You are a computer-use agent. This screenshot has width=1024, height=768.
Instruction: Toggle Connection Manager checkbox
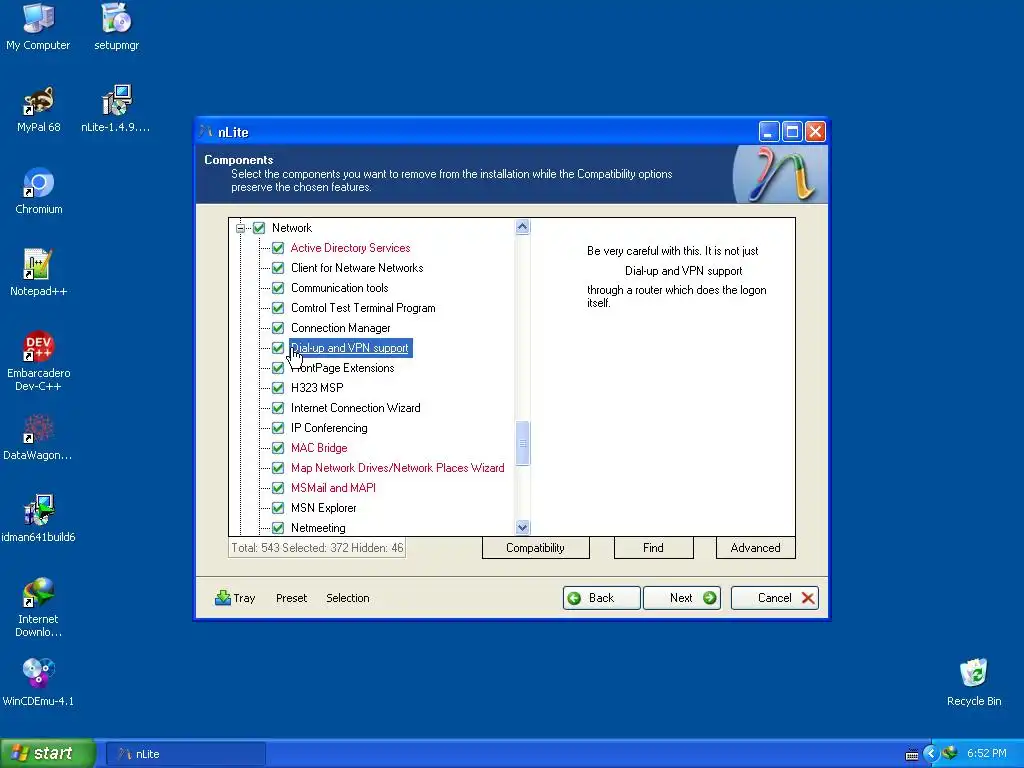278,328
